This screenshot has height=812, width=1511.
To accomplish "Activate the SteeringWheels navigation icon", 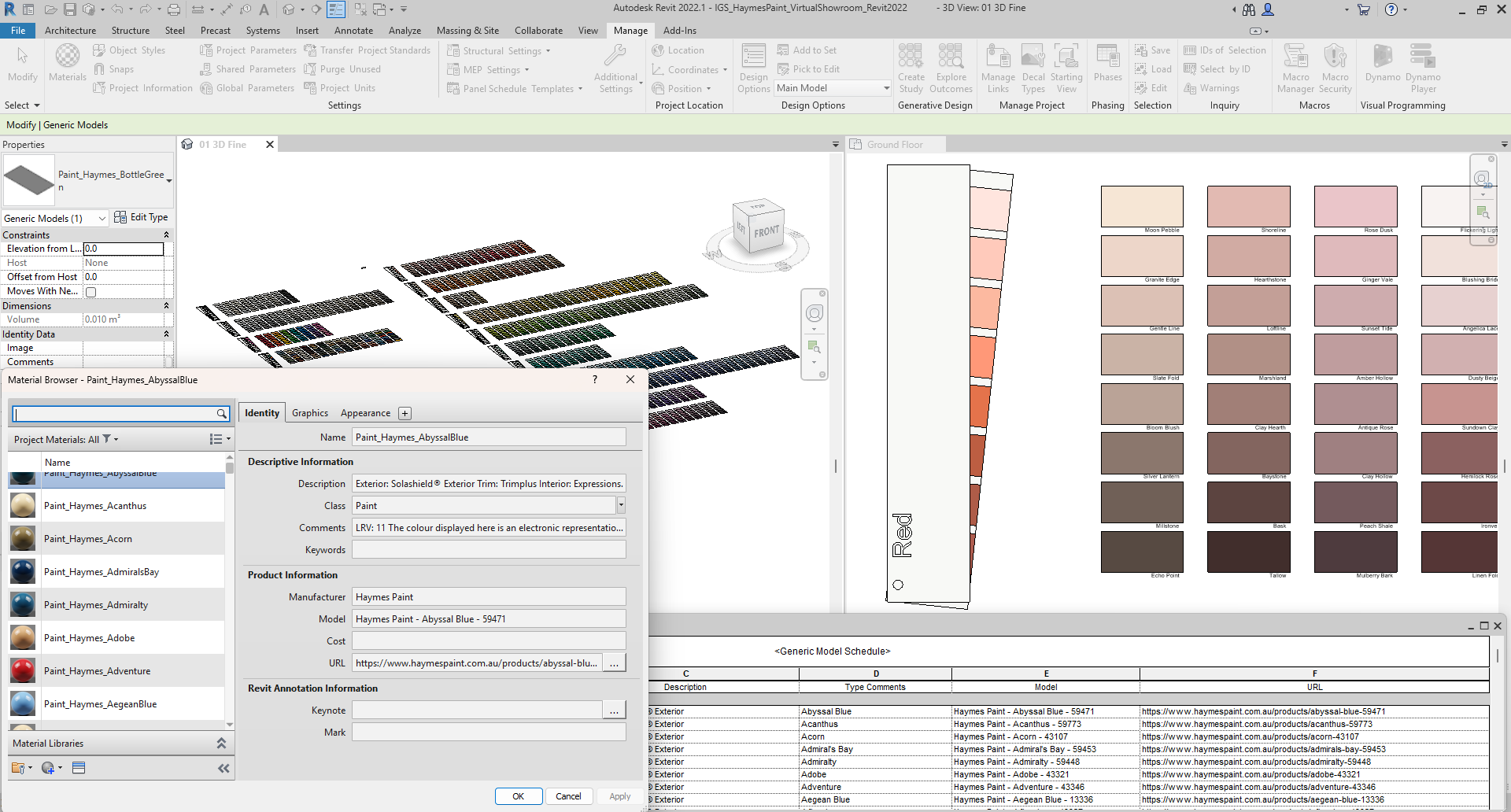I will click(815, 313).
